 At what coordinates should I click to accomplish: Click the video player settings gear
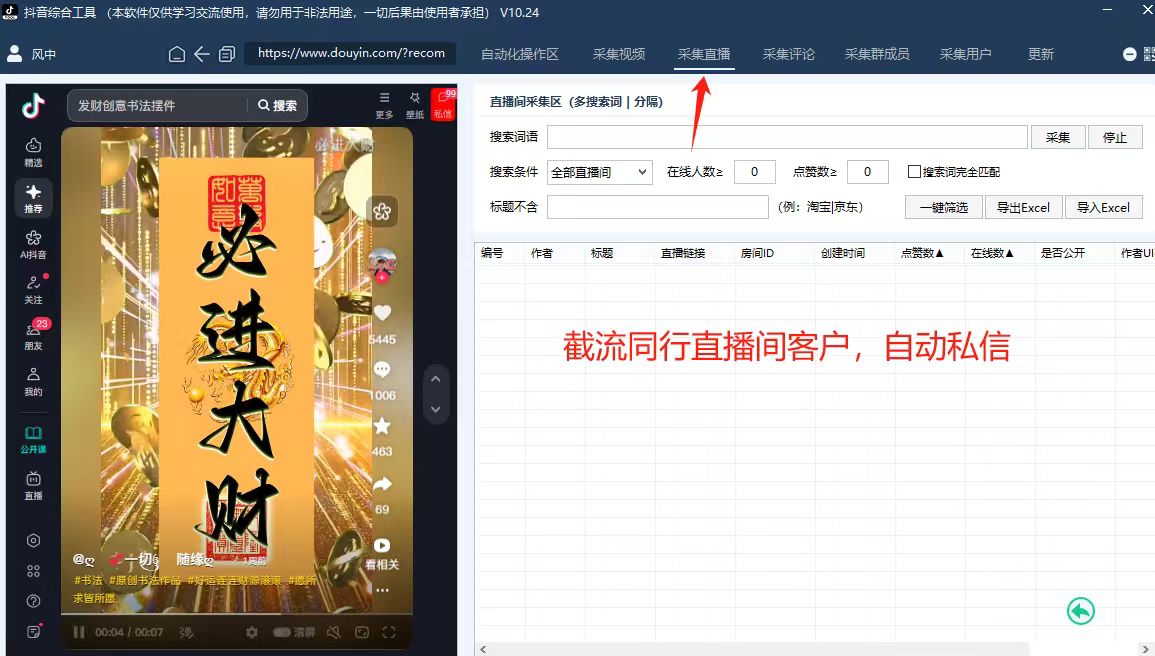click(x=252, y=632)
